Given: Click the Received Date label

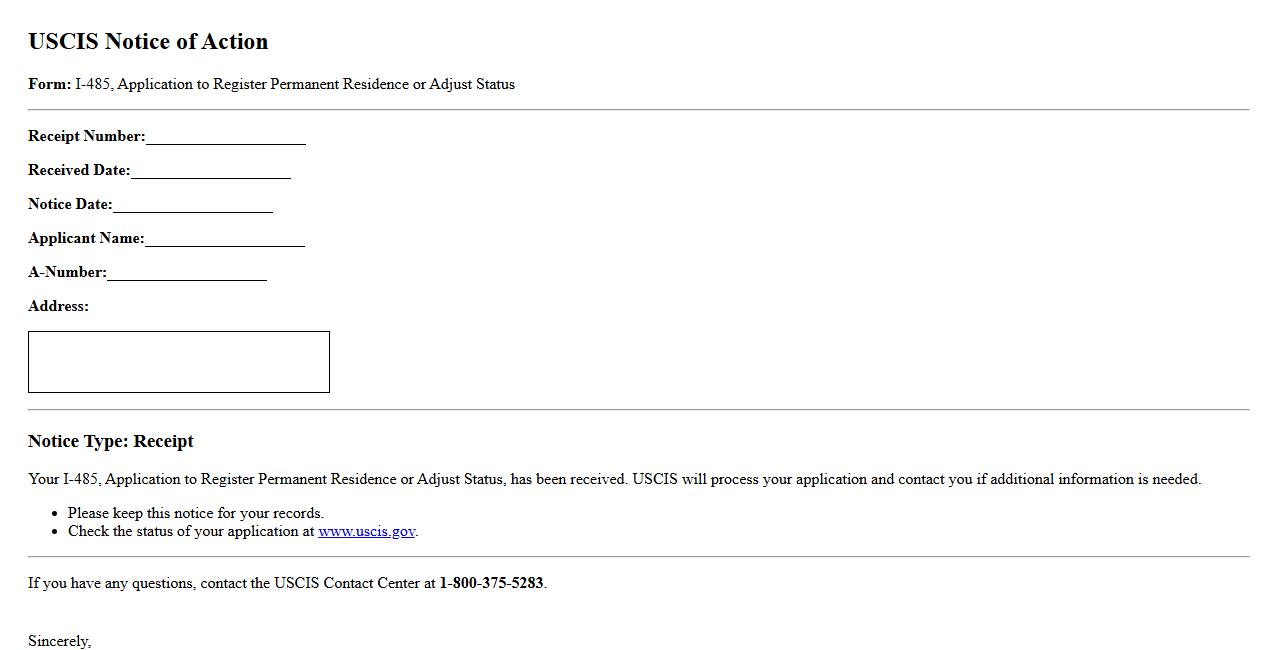Looking at the screenshot, I should pyautogui.click(x=79, y=170).
